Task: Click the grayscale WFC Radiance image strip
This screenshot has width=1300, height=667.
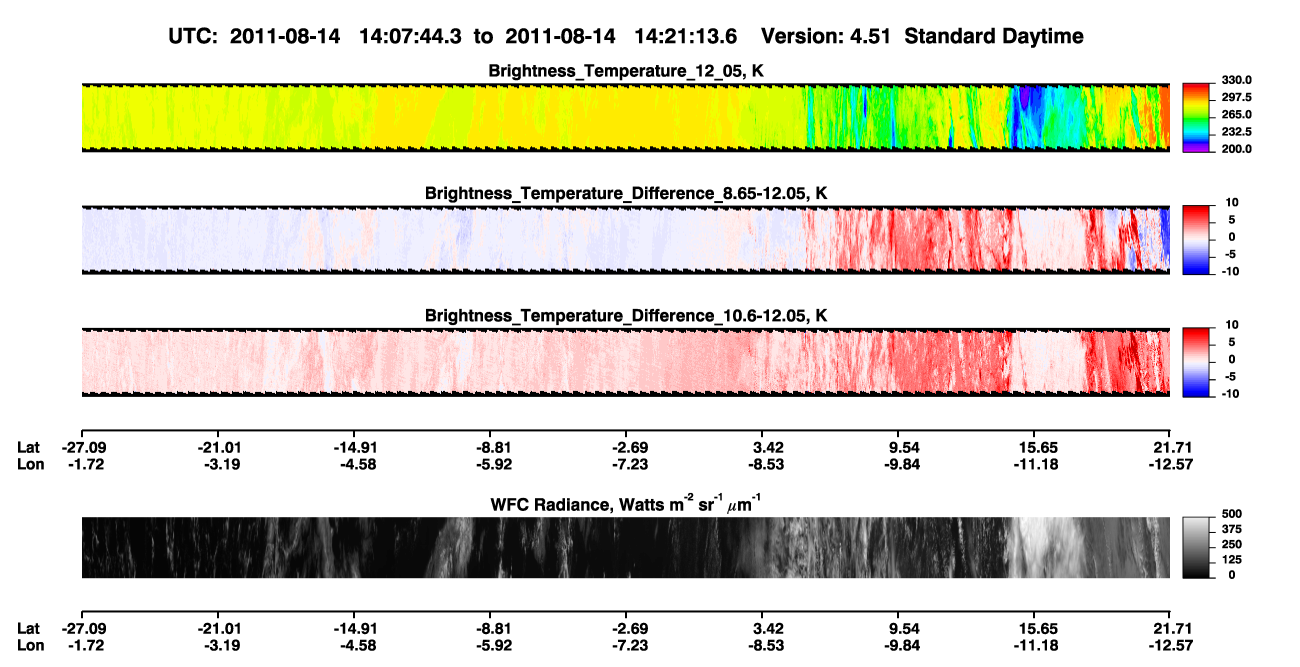Action: click(625, 547)
